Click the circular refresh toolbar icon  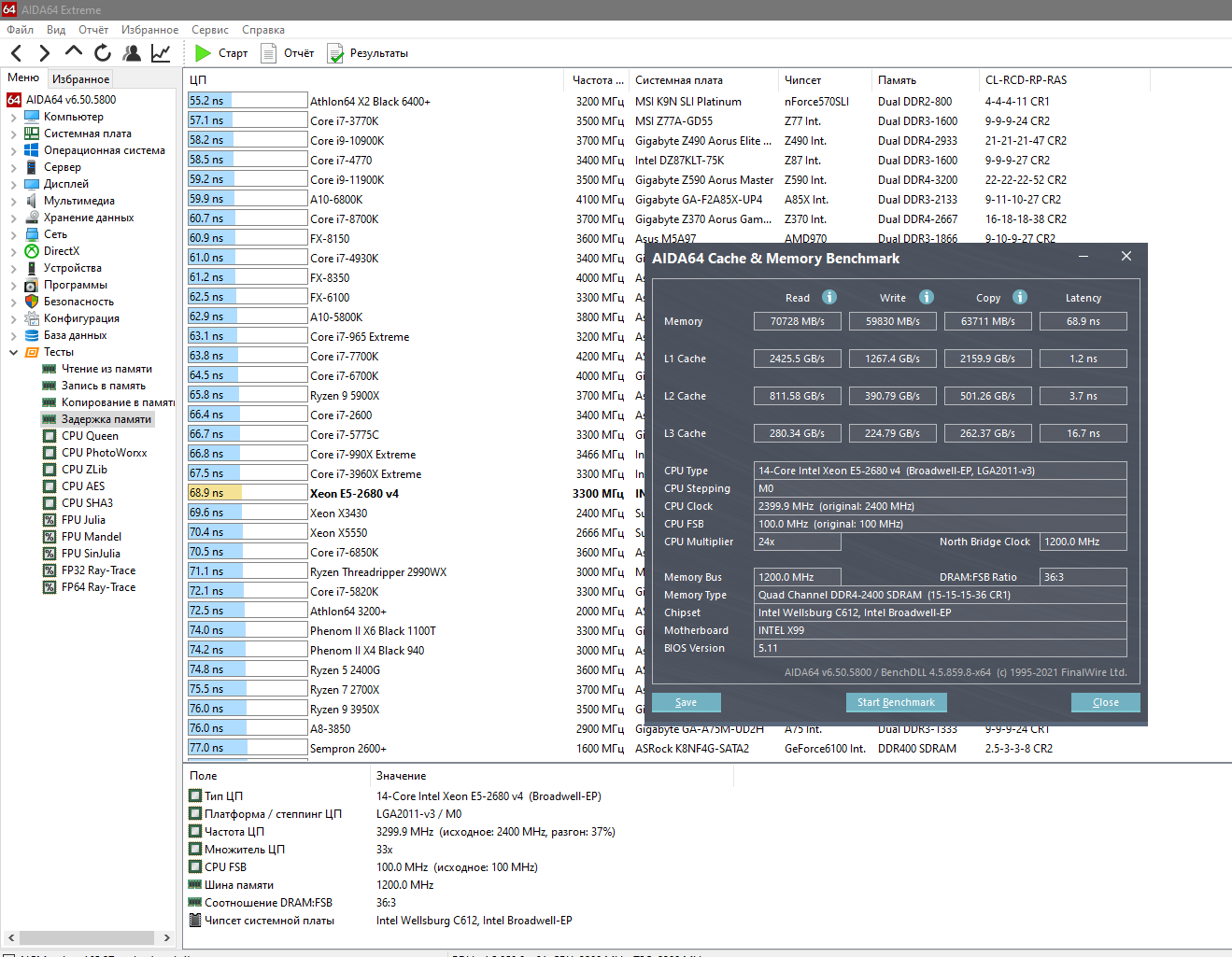tap(103, 53)
